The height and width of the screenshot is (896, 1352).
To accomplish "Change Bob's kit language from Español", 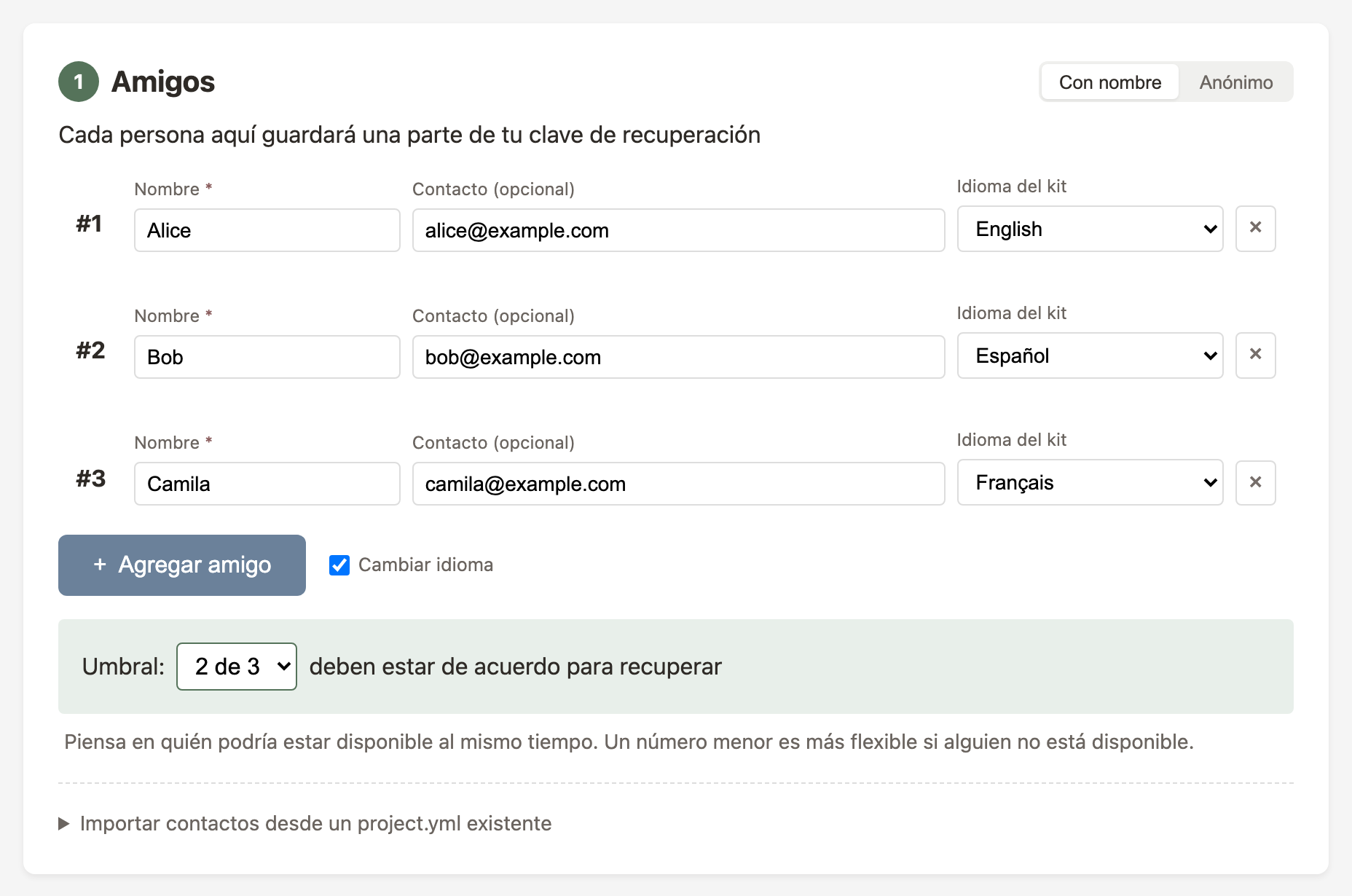I will click(x=1089, y=355).
